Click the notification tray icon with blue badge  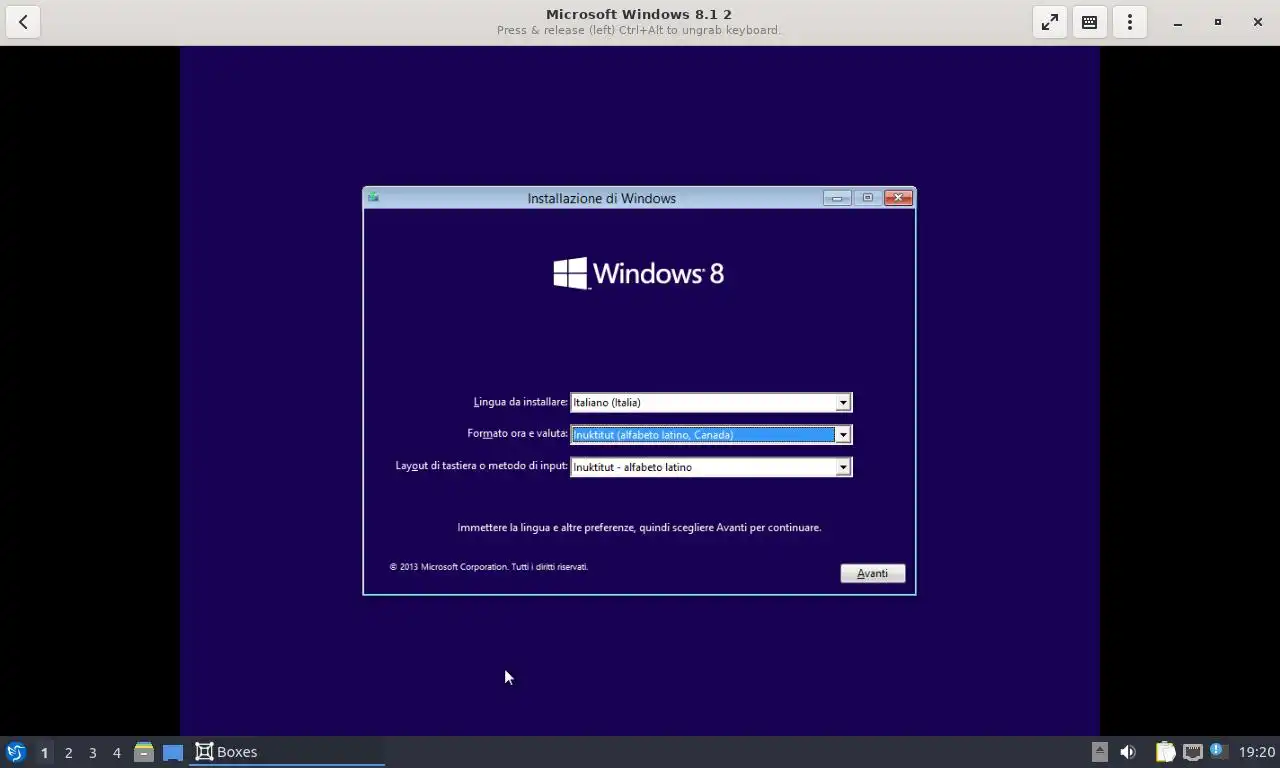[x=1217, y=751]
